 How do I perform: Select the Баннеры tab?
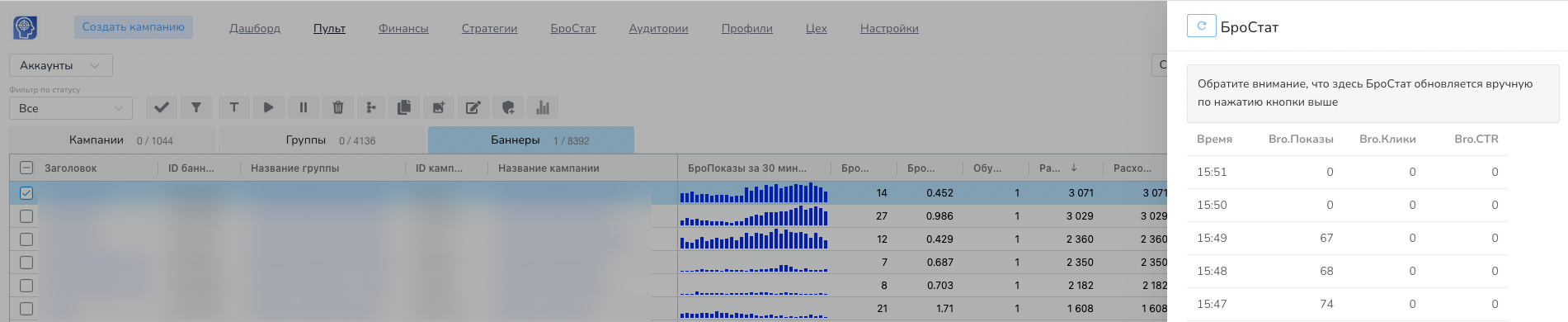coord(531,140)
